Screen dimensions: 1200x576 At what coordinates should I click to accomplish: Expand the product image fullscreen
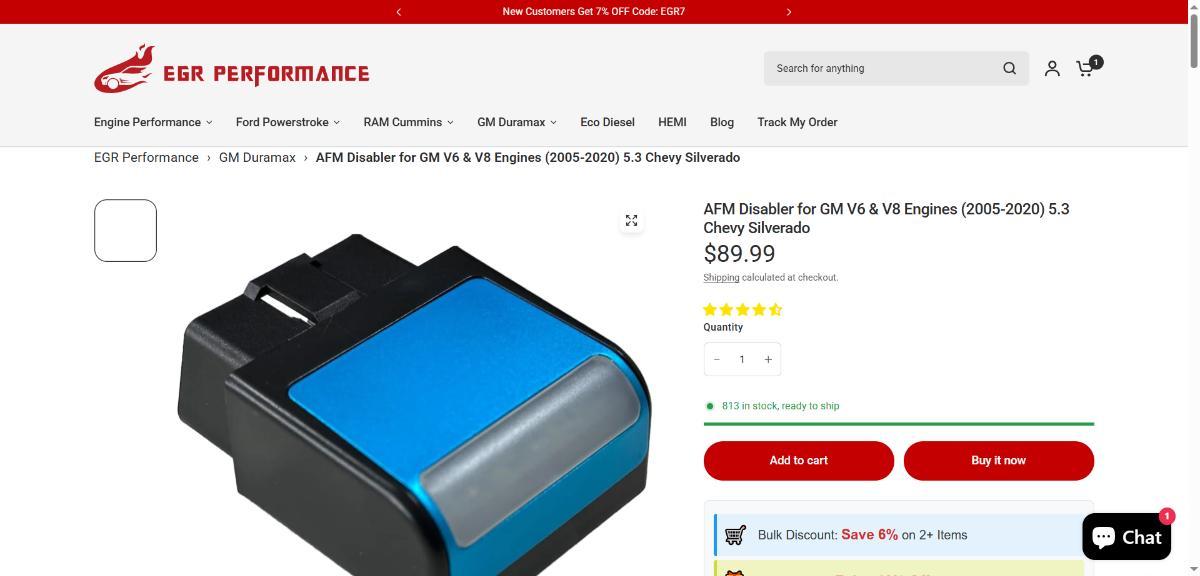[x=631, y=220]
